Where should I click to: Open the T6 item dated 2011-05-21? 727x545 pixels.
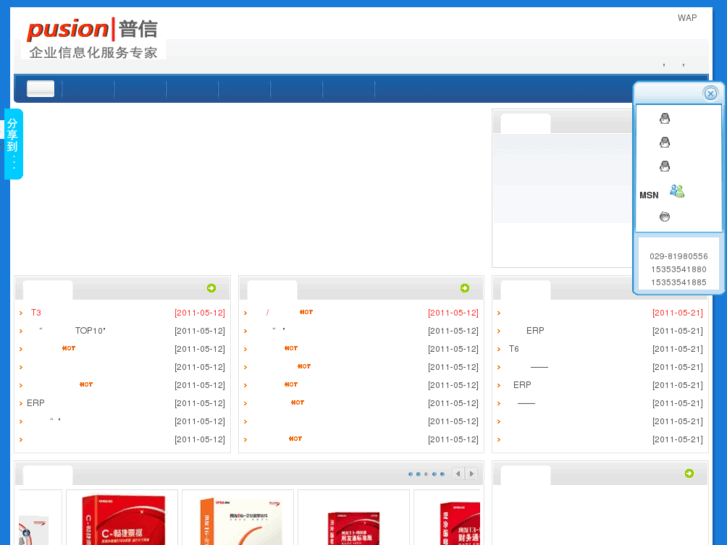tap(514, 349)
